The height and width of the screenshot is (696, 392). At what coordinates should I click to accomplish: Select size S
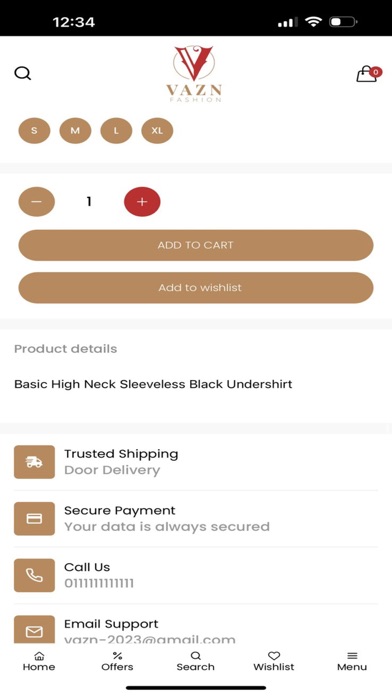34,131
